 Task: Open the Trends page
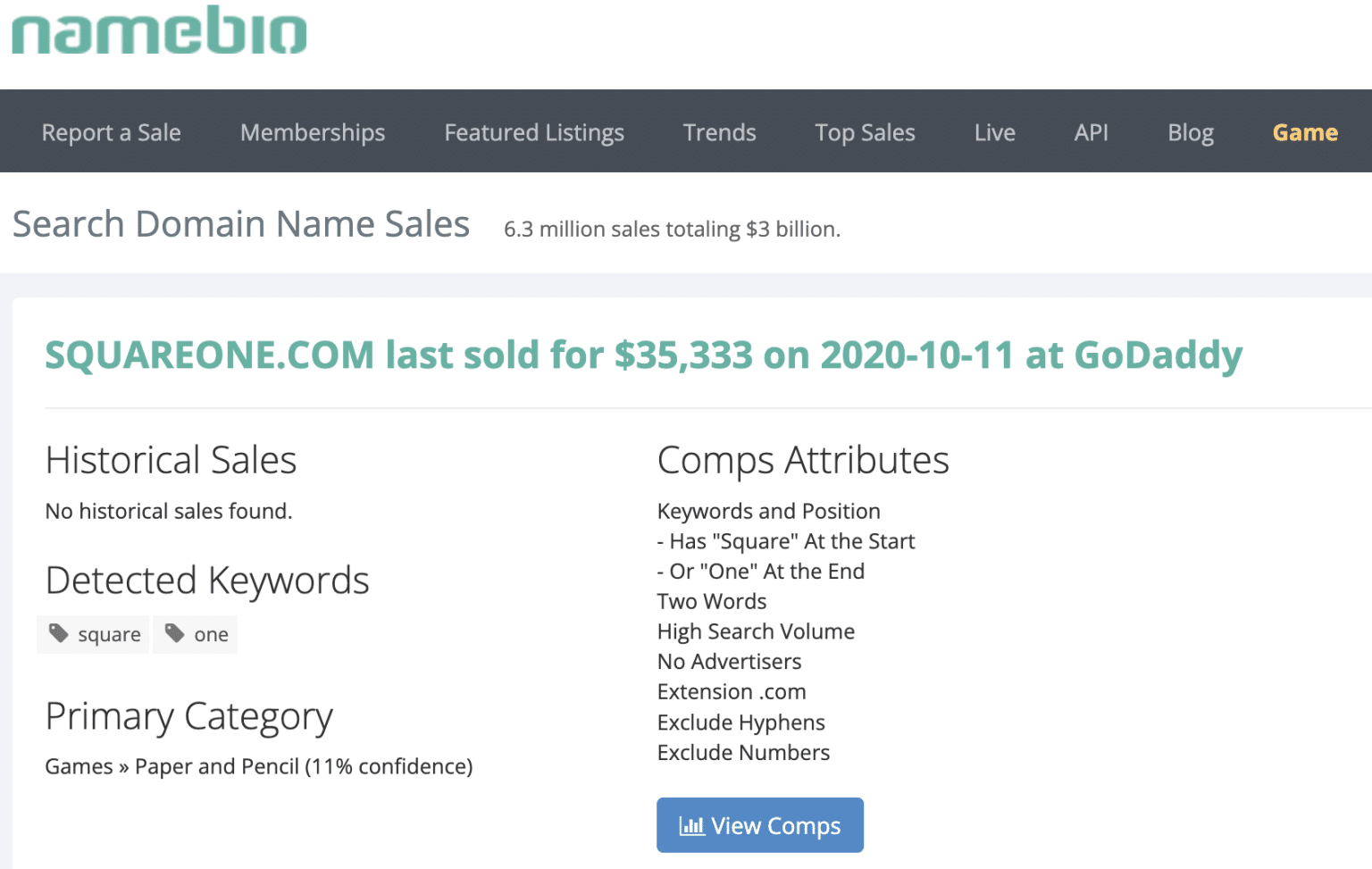click(x=719, y=132)
